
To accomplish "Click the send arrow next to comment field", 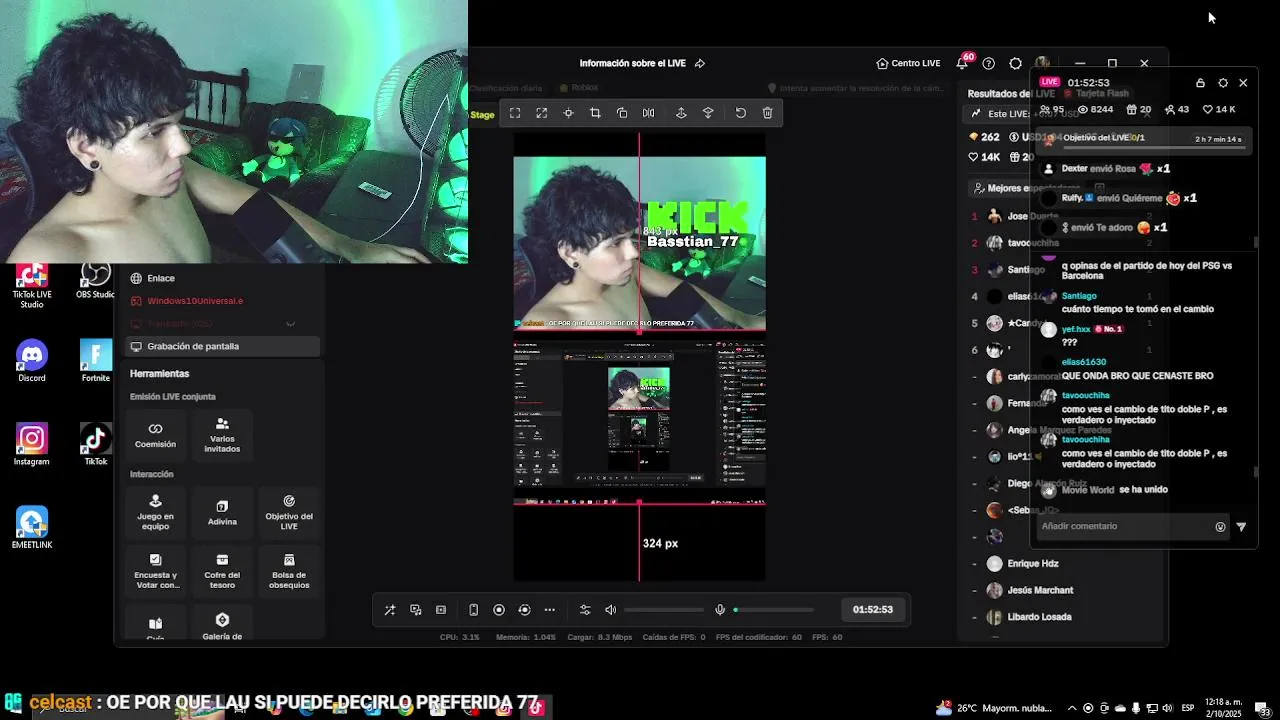I will (1241, 527).
